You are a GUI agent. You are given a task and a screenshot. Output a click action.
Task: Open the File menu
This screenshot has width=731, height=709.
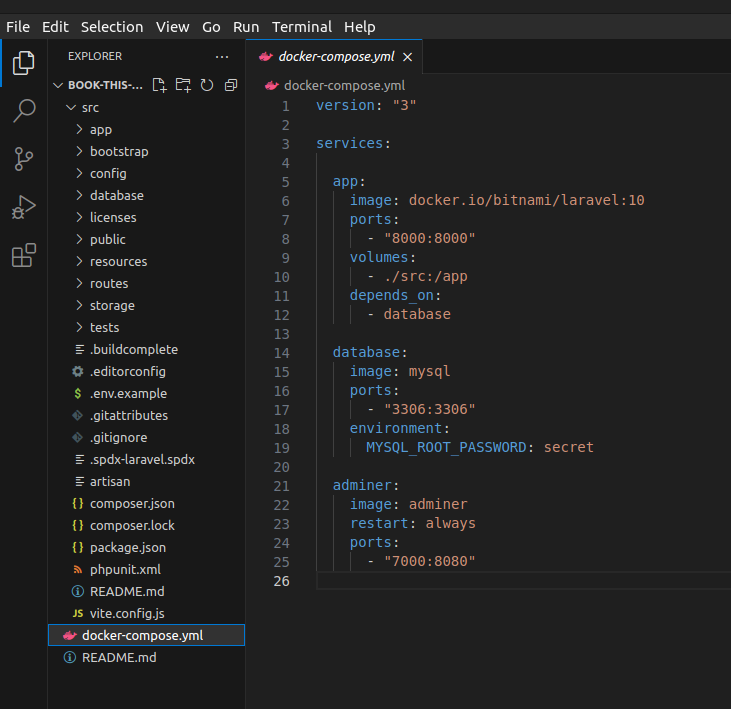18,27
